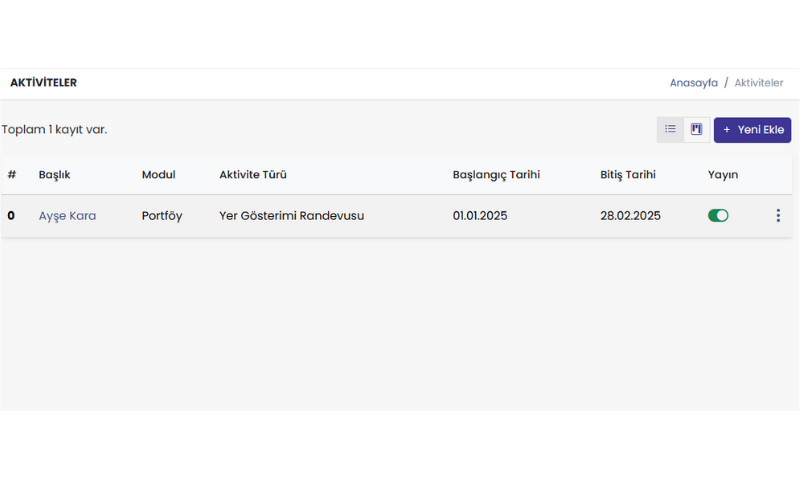Click the Yeni Ekle button
The width and height of the screenshot is (800, 500).
752,130
